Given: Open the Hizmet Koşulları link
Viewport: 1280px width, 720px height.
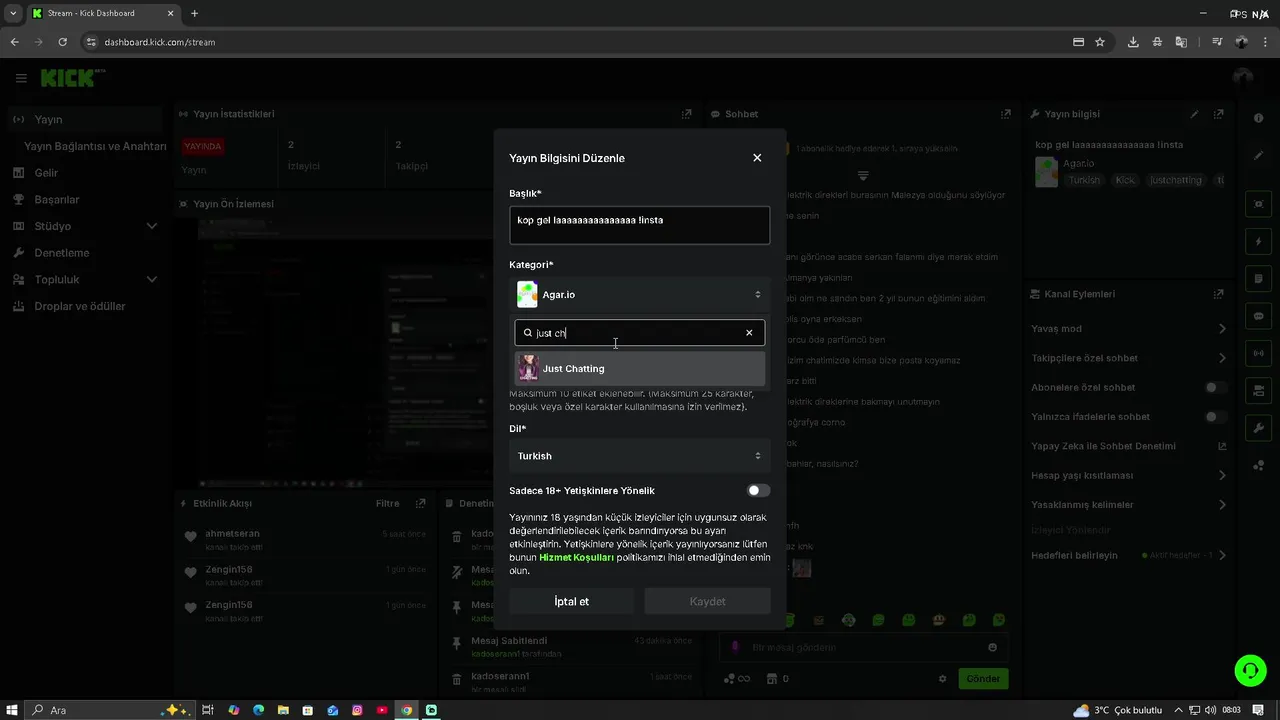Looking at the screenshot, I should click(x=576, y=557).
